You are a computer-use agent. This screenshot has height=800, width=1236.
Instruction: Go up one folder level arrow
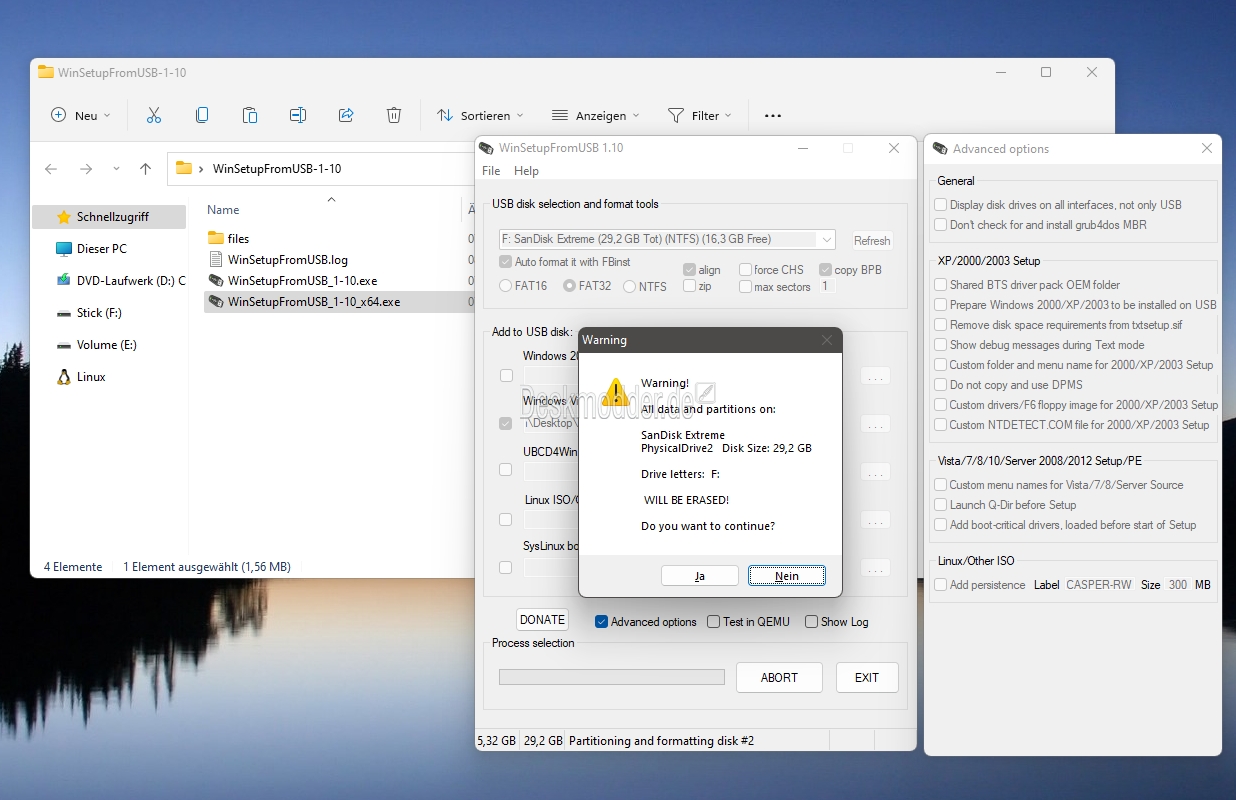click(145, 169)
